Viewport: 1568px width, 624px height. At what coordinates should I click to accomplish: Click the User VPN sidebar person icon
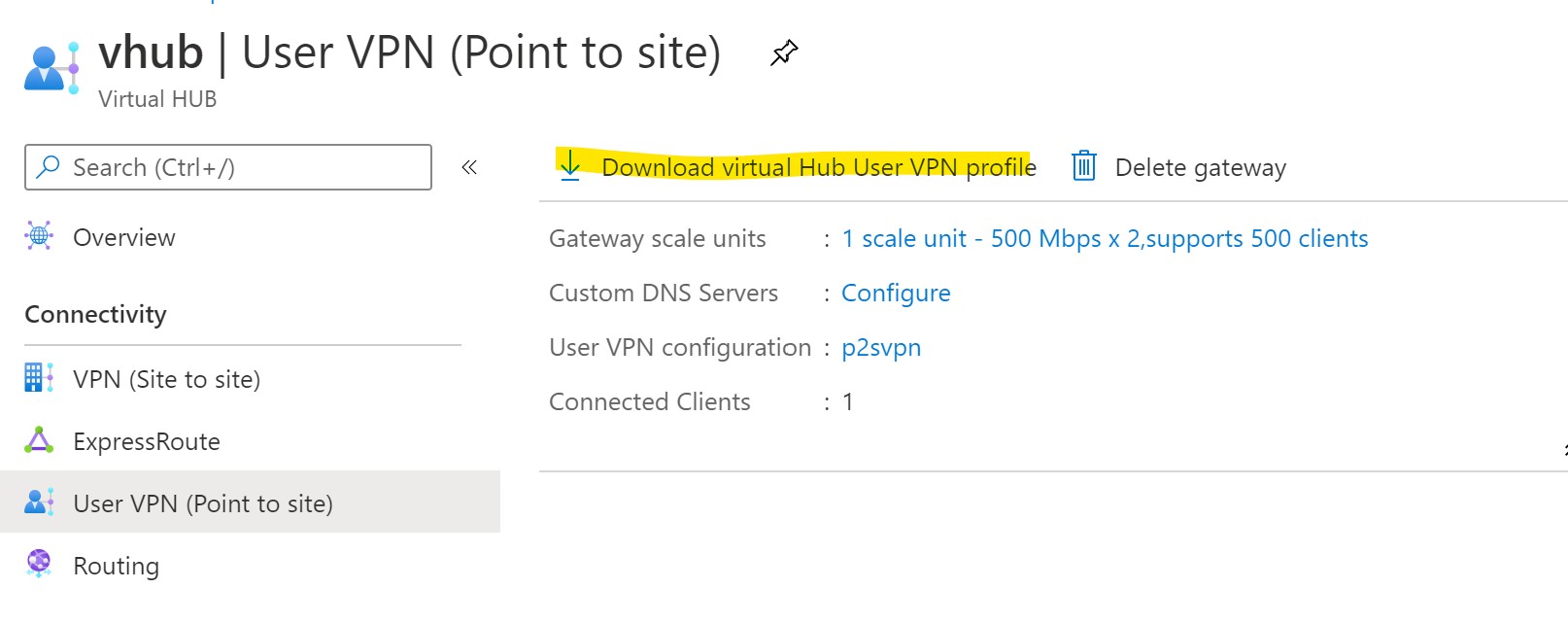click(x=39, y=503)
